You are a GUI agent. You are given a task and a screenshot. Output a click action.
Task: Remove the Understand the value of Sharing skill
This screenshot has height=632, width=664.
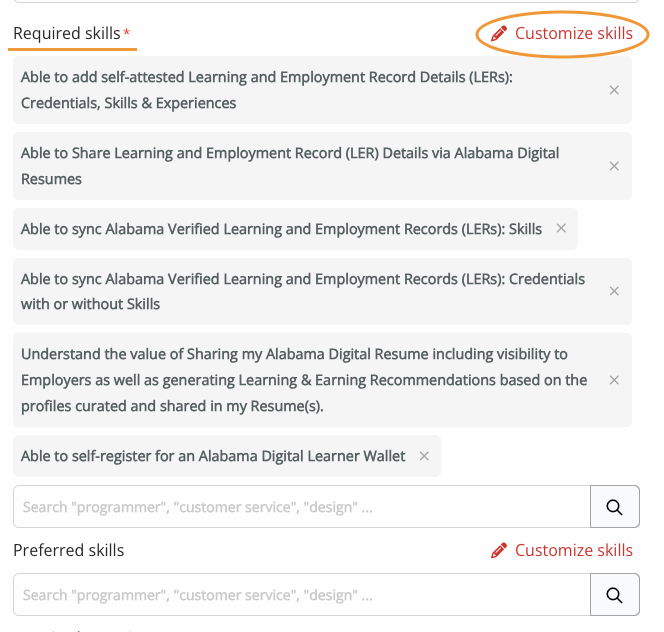[x=614, y=380]
